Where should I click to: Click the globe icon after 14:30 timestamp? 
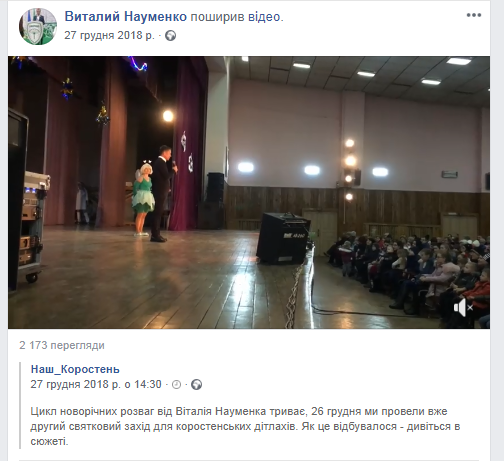197,385
